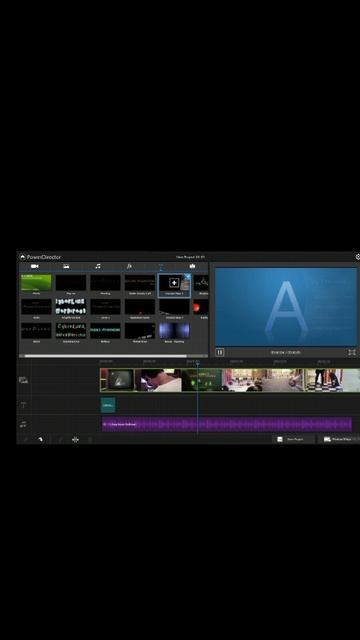Expand preview to full screen
This screenshot has height=640, width=360.
click(352, 352)
